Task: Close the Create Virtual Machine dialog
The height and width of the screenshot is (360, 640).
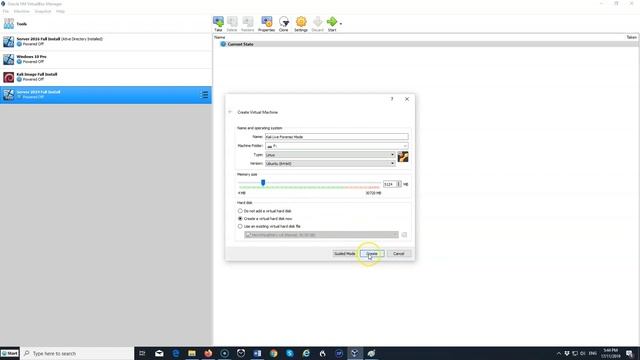Action: [x=407, y=99]
